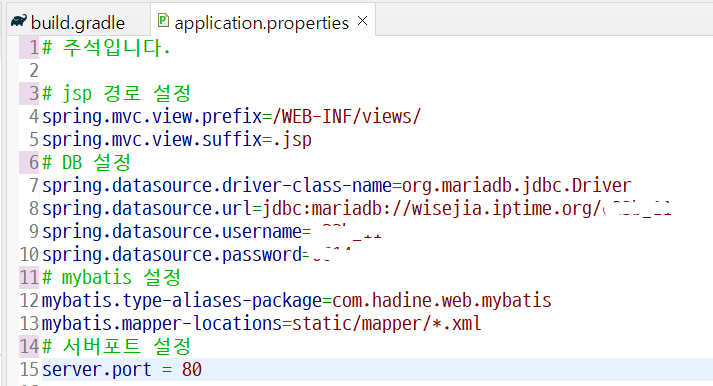Close the application.properties tab
The height and width of the screenshot is (386, 713).
[362, 20]
